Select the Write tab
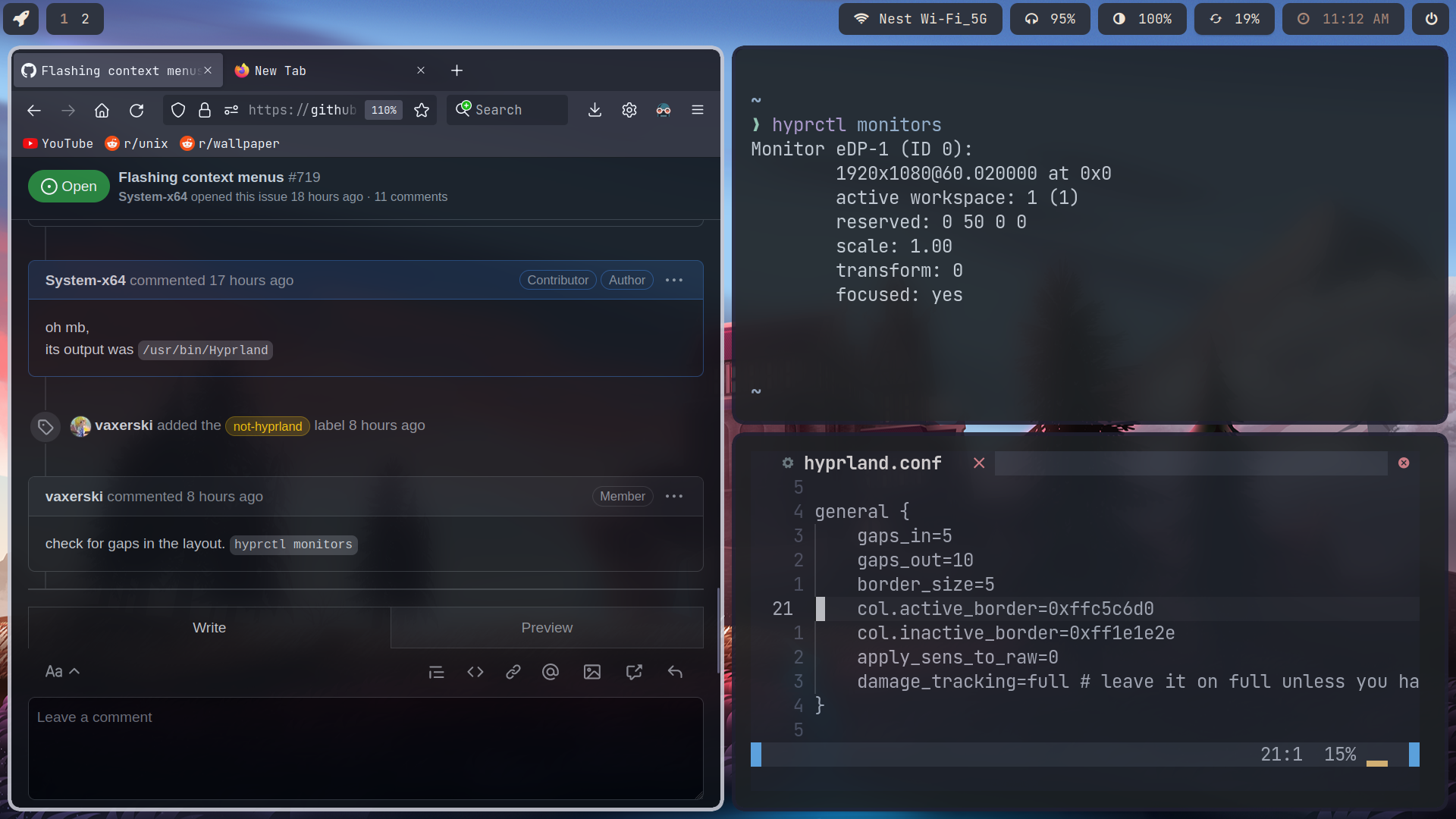The image size is (1456, 819). coord(209,628)
